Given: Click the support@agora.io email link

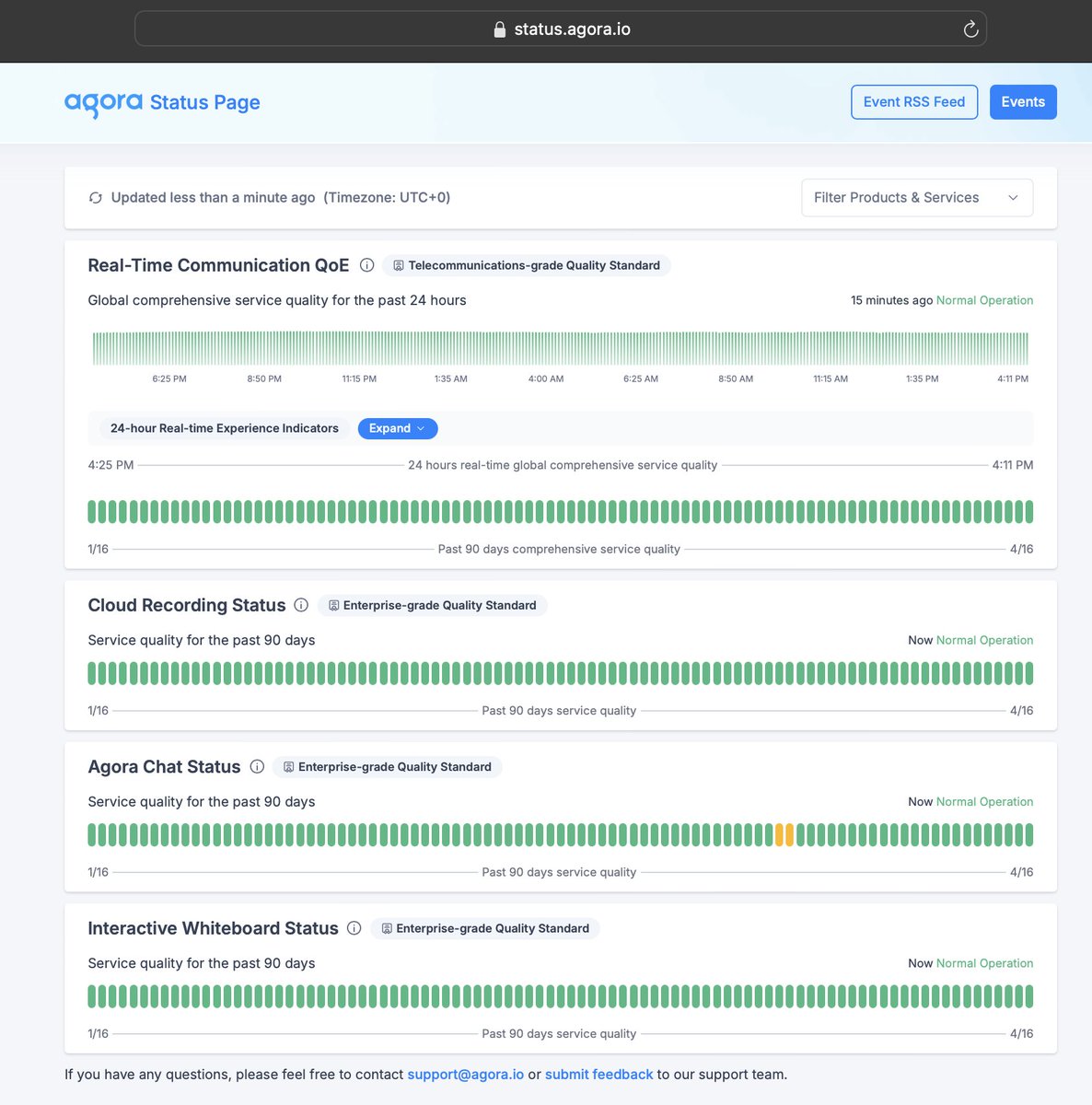Looking at the screenshot, I should pyautogui.click(x=465, y=1074).
